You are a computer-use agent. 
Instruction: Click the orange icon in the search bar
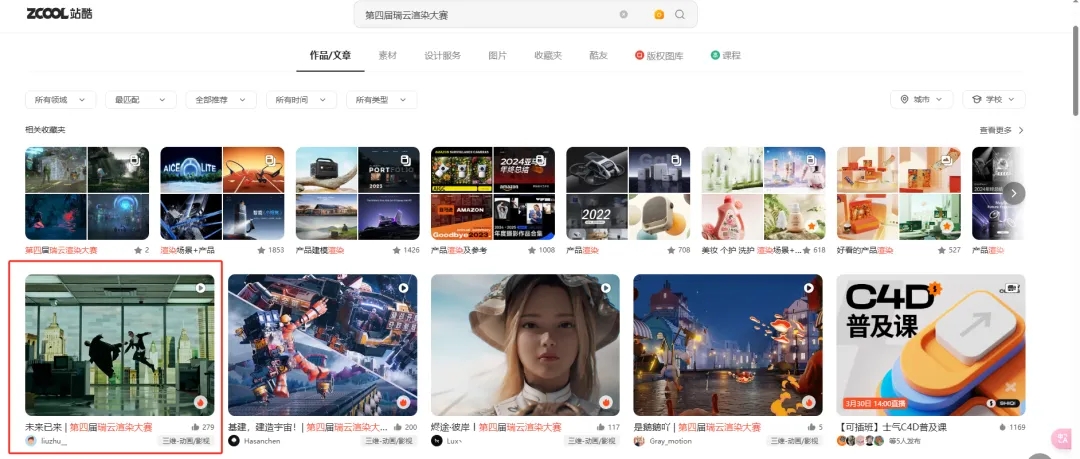[659, 15]
